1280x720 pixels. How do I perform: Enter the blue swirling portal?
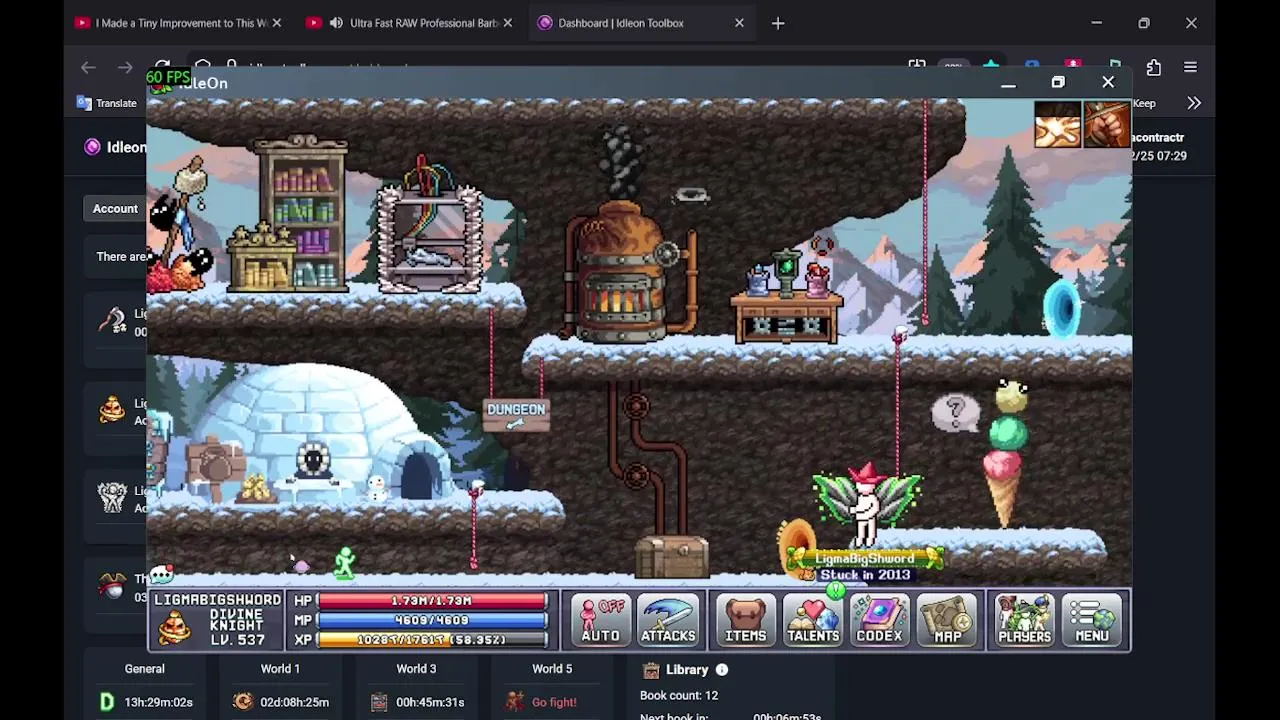[x=1061, y=308]
